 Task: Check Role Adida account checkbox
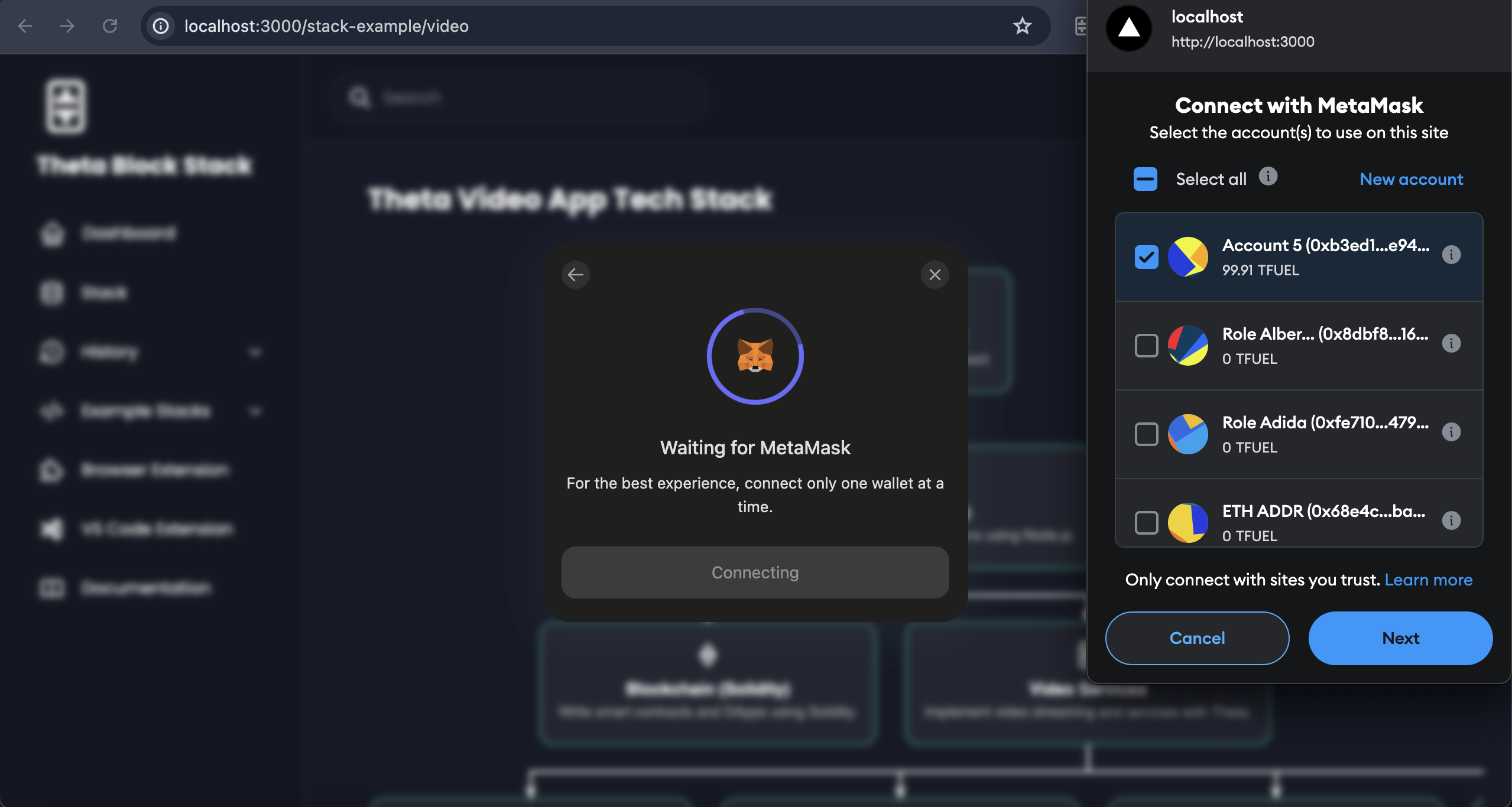click(x=1146, y=434)
